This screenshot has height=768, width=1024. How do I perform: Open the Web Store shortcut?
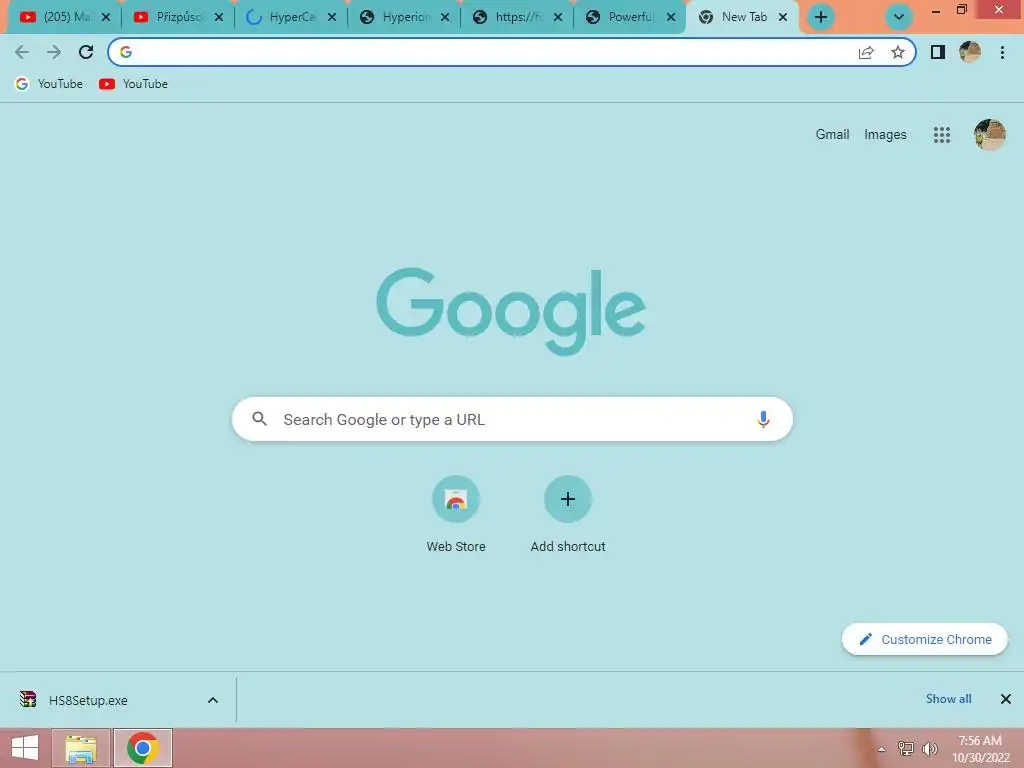click(x=456, y=515)
